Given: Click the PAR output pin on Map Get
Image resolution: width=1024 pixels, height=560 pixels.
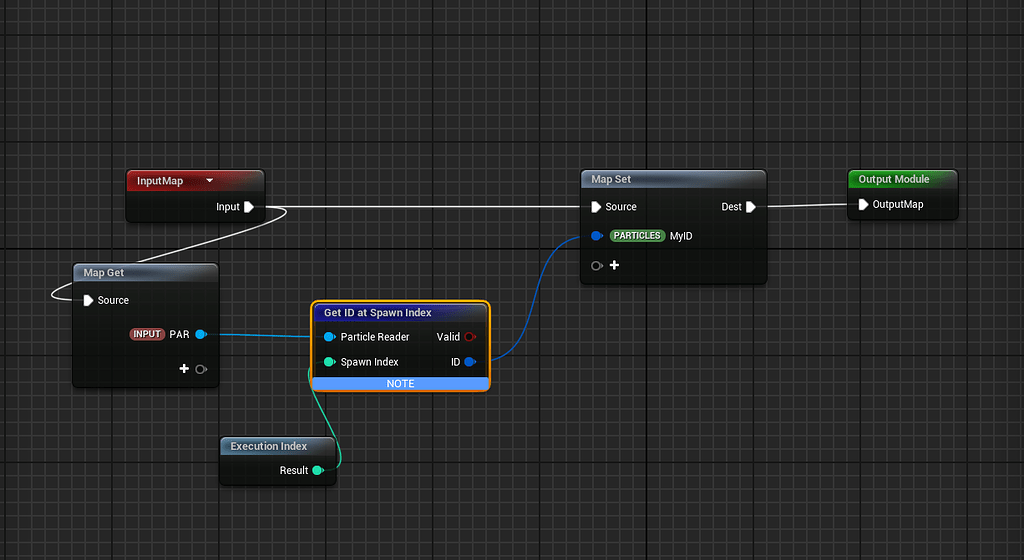Looking at the screenshot, I should pyautogui.click(x=201, y=334).
